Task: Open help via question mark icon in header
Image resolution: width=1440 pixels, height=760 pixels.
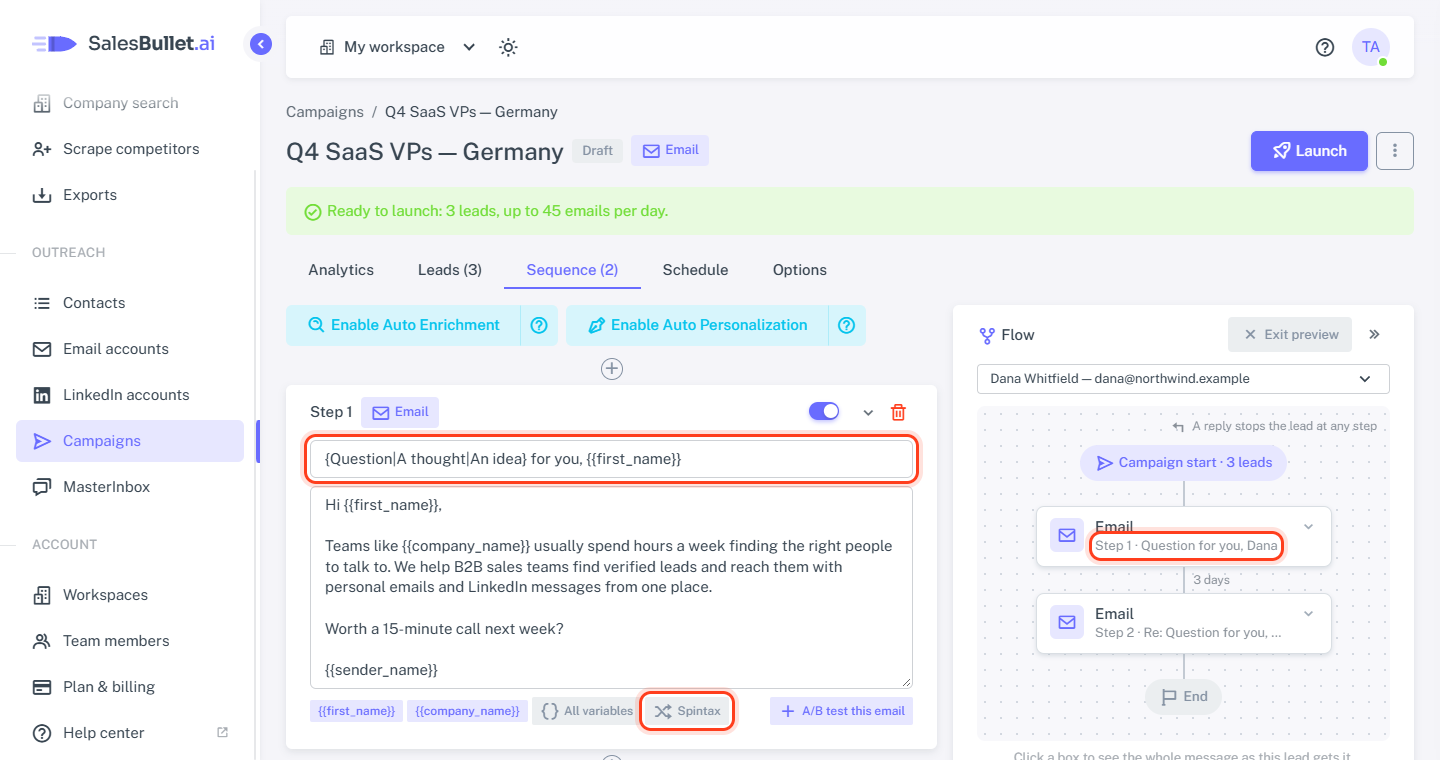Action: (1325, 47)
